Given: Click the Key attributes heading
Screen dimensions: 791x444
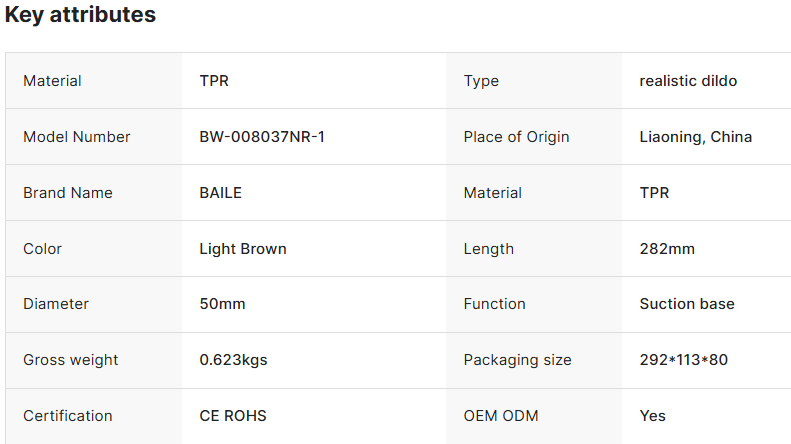Looking at the screenshot, I should (80, 15).
